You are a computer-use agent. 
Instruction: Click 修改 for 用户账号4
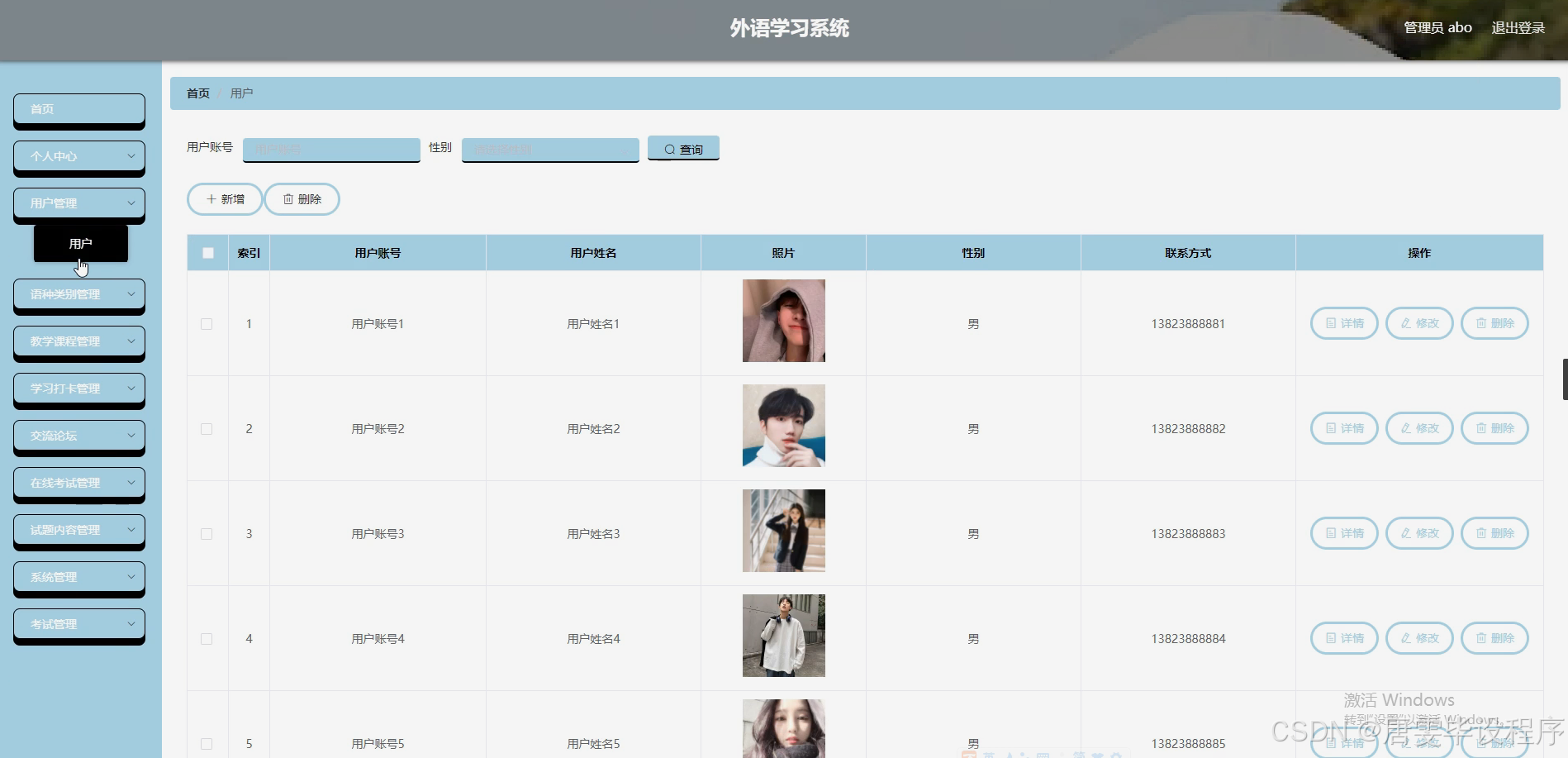(1419, 638)
